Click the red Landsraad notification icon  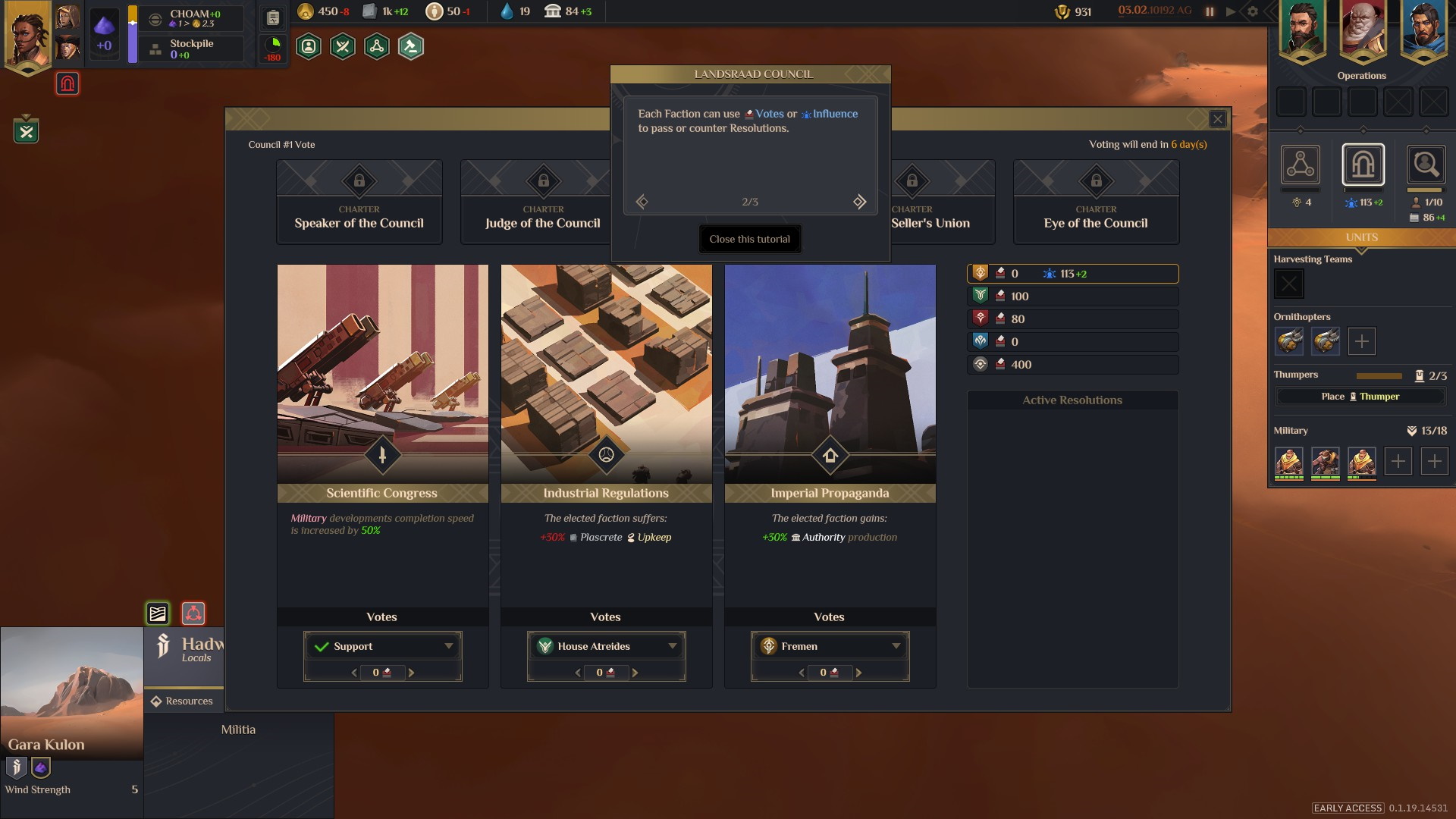[67, 83]
